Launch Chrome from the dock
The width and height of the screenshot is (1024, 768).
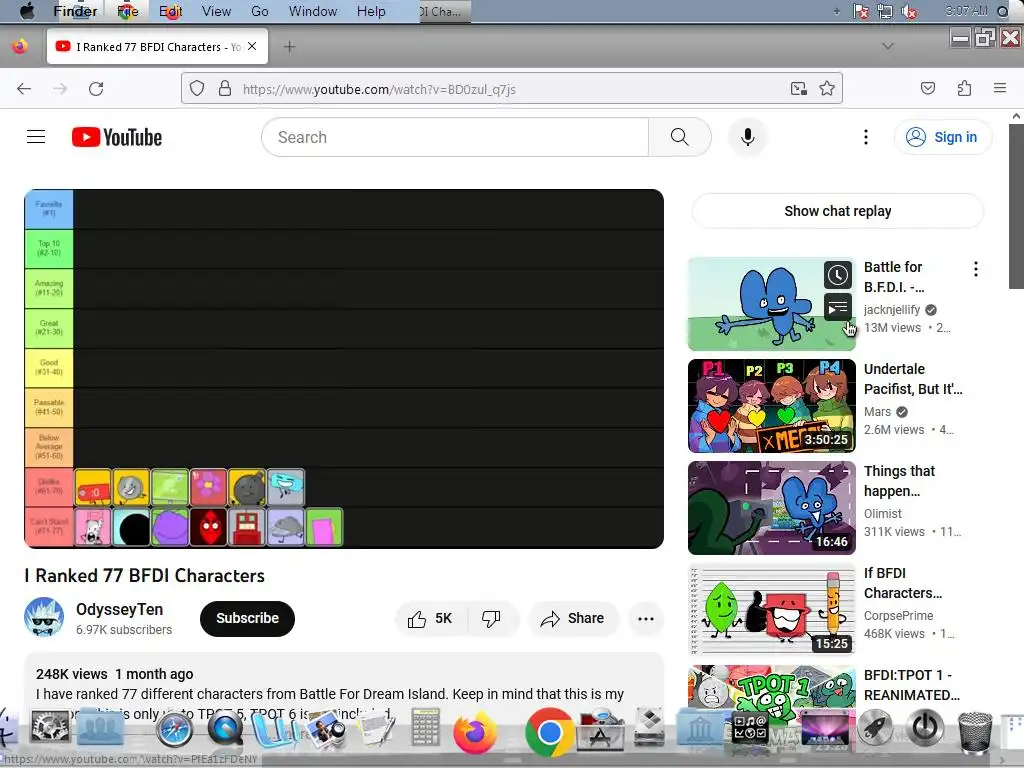[x=550, y=733]
